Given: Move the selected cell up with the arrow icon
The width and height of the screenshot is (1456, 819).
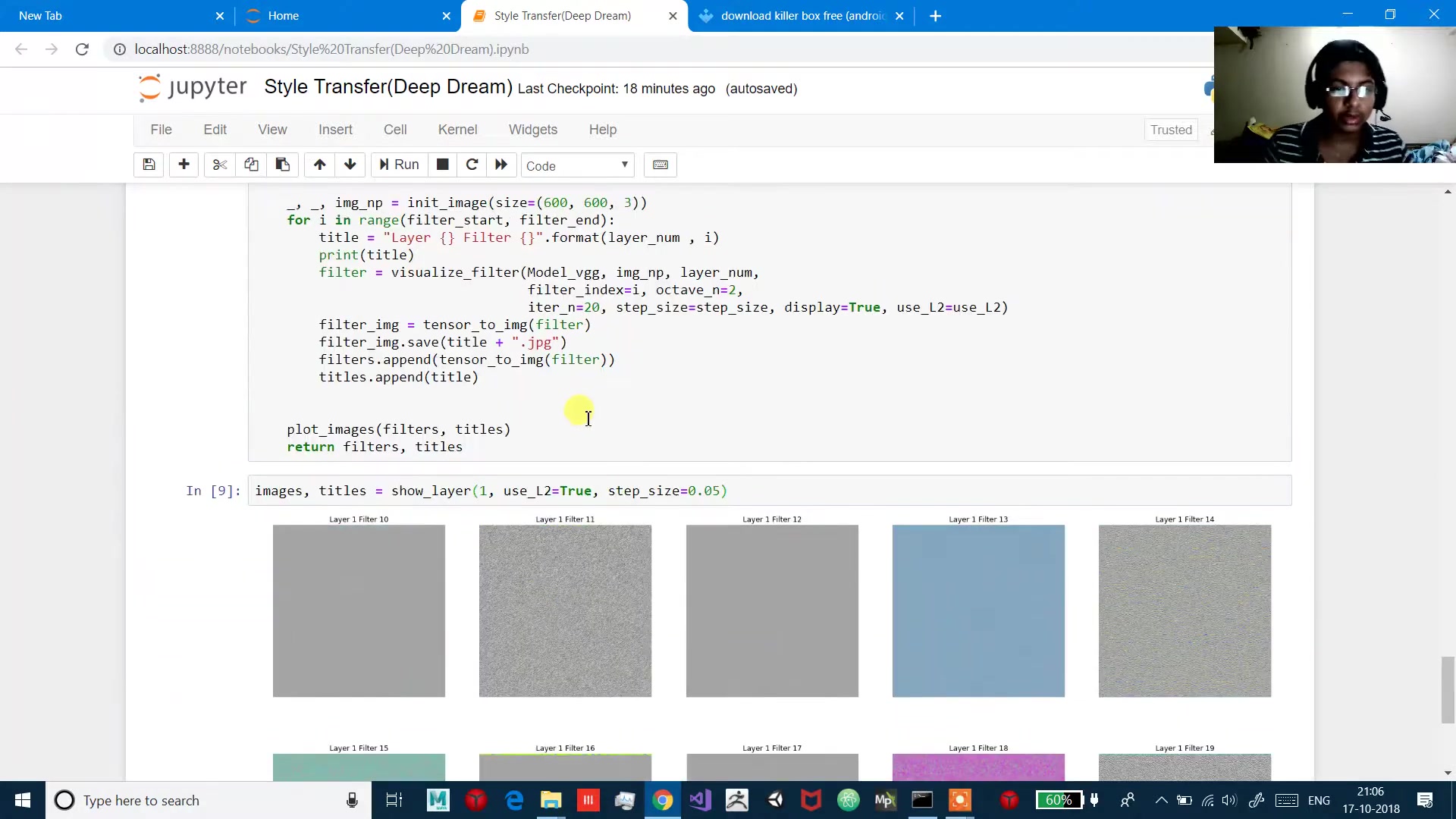Looking at the screenshot, I should click(x=319, y=165).
